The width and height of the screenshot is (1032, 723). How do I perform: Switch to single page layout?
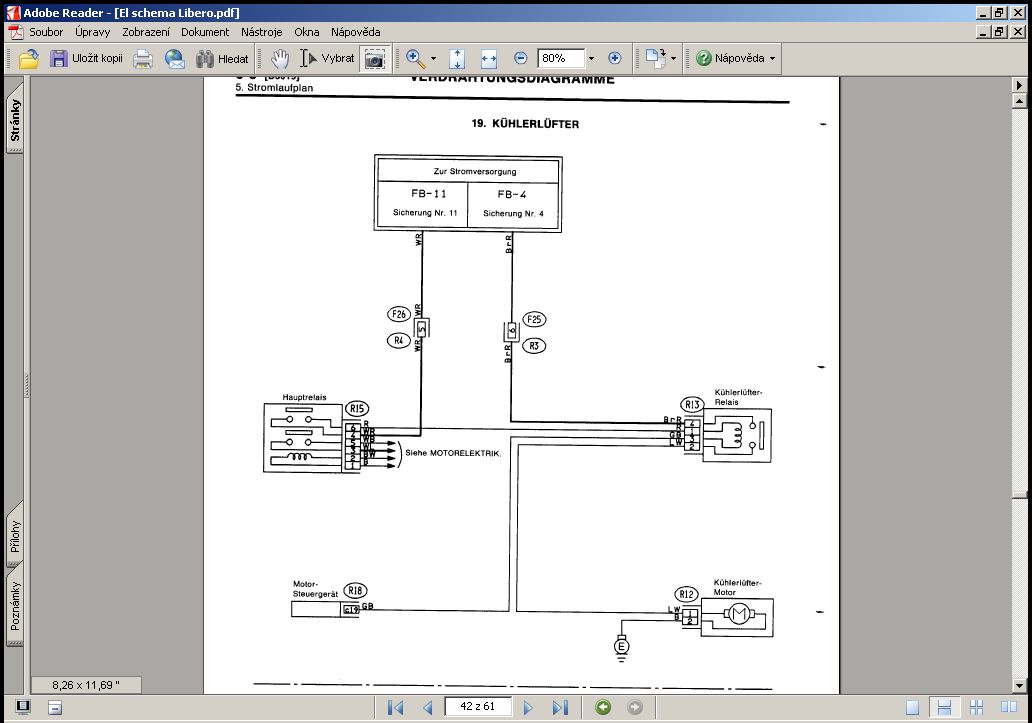(912, 708)
